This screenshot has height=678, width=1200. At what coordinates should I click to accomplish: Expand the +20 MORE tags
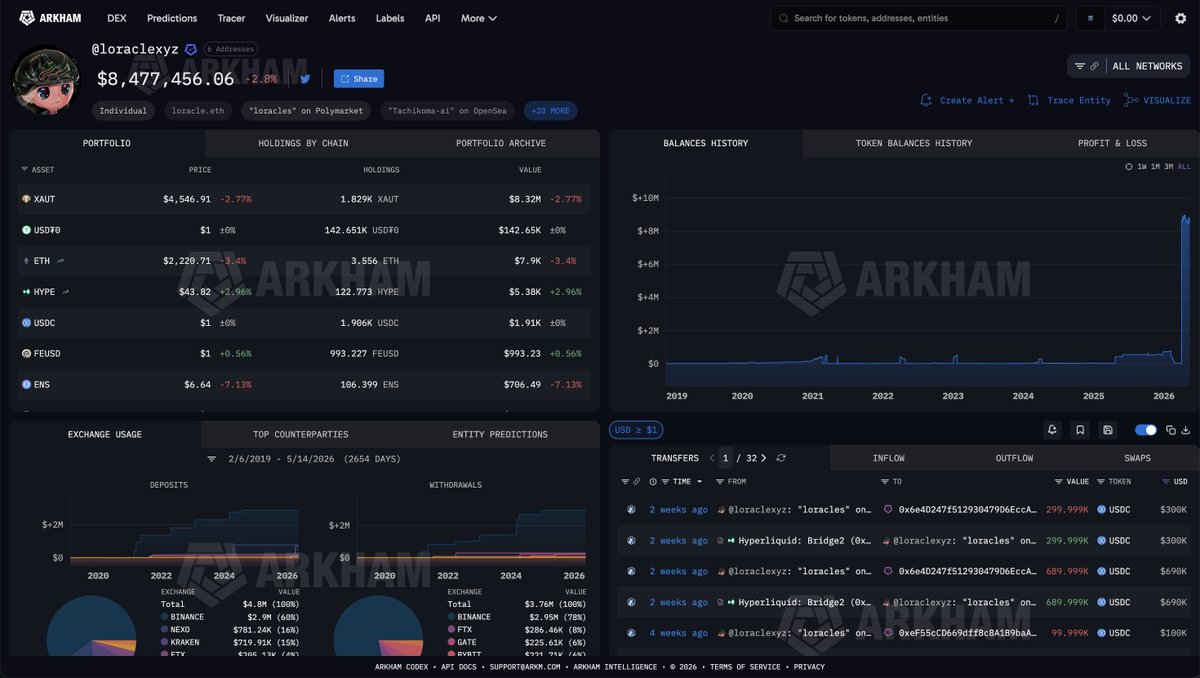pos(550,111)
